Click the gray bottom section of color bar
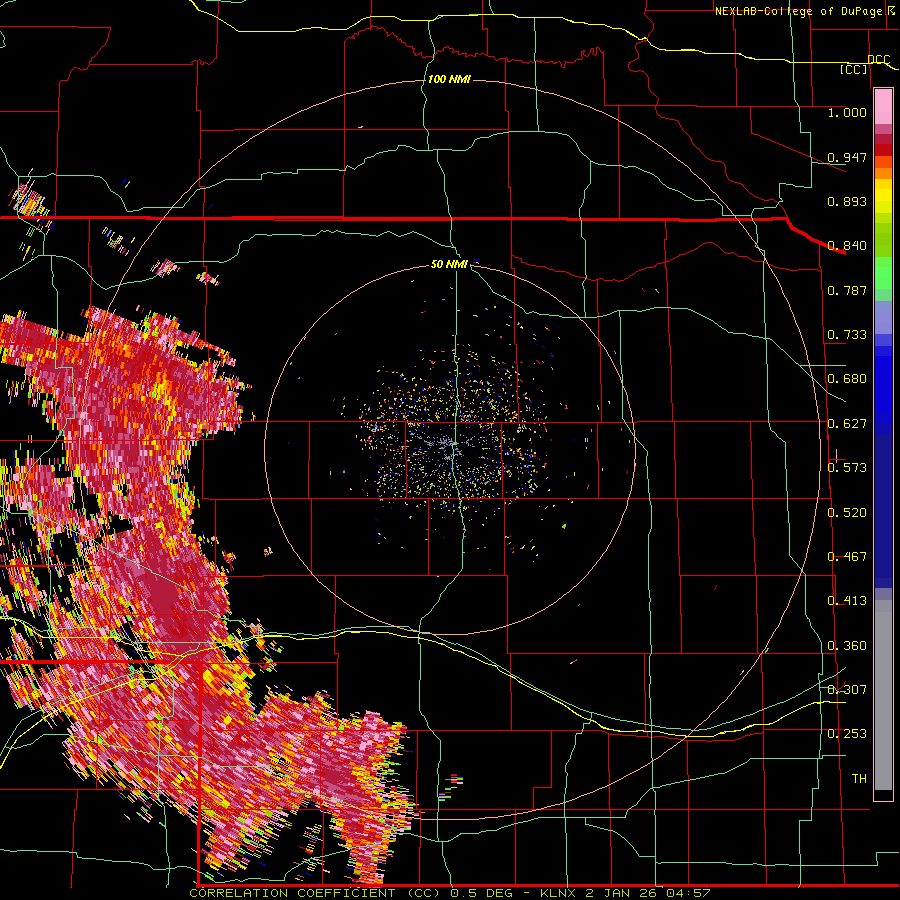 pos(883,695)
